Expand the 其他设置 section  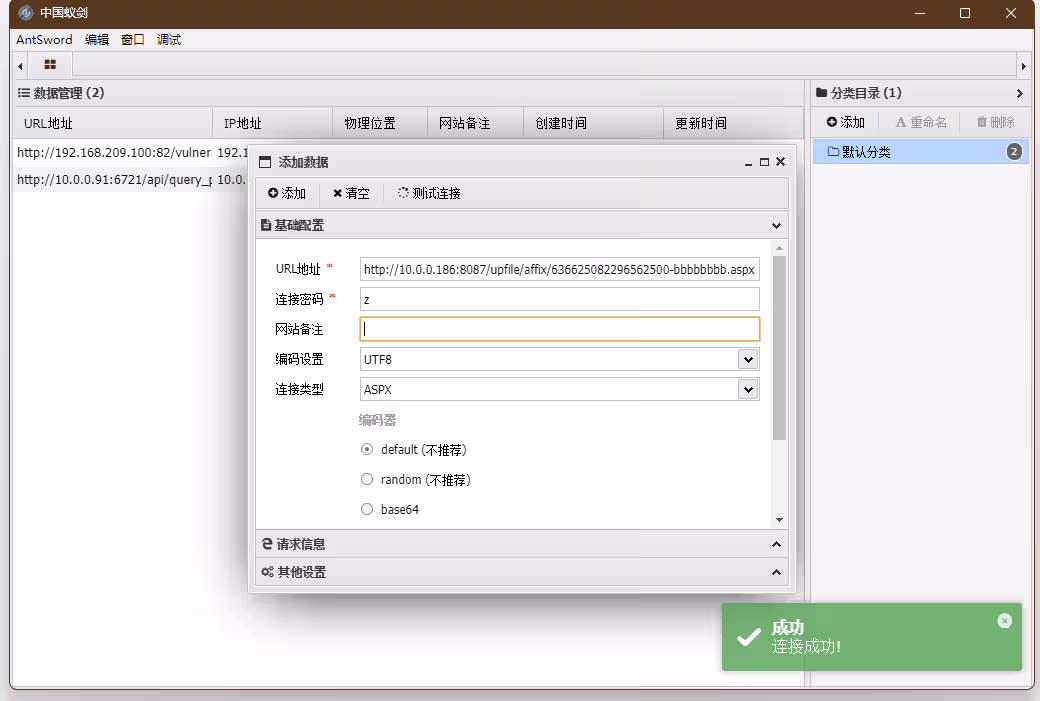(x=520, y=572)
